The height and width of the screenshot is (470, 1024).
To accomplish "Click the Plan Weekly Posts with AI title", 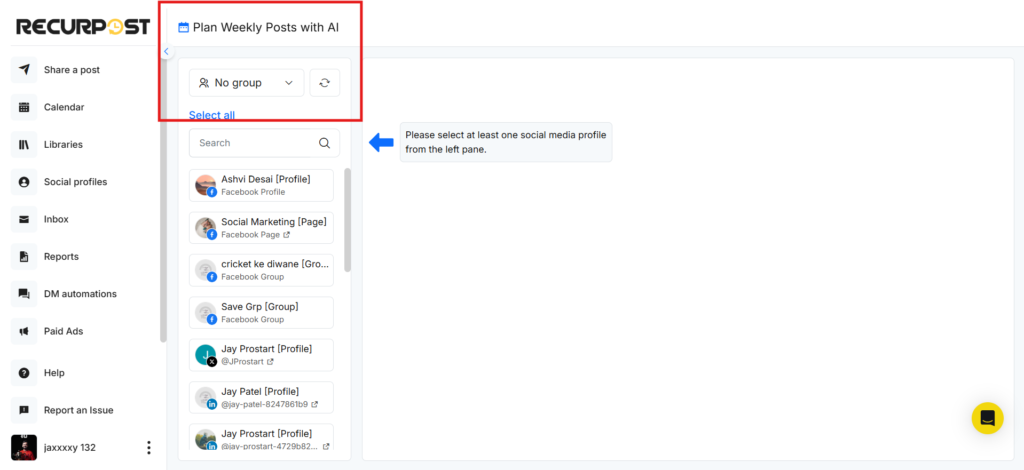I will pos(266,27).
